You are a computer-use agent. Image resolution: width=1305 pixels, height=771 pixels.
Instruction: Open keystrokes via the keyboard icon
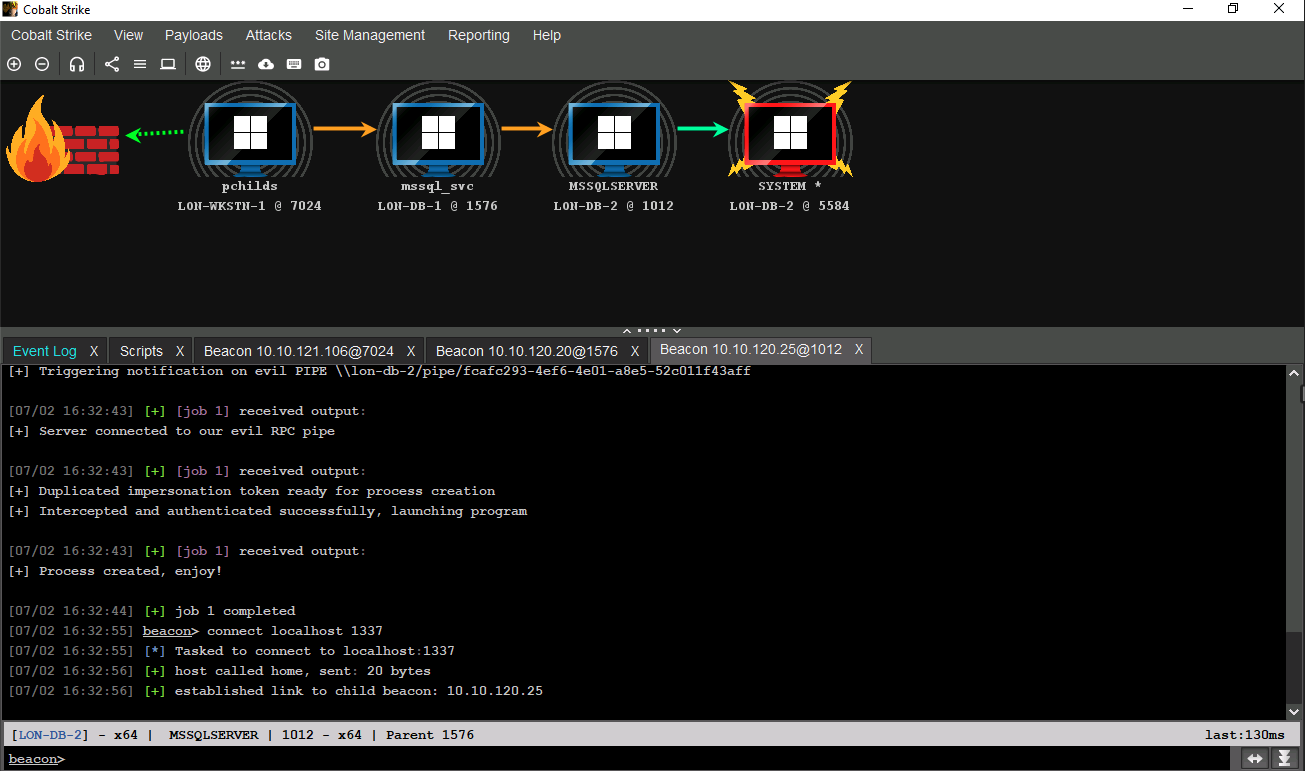point(294,64)
